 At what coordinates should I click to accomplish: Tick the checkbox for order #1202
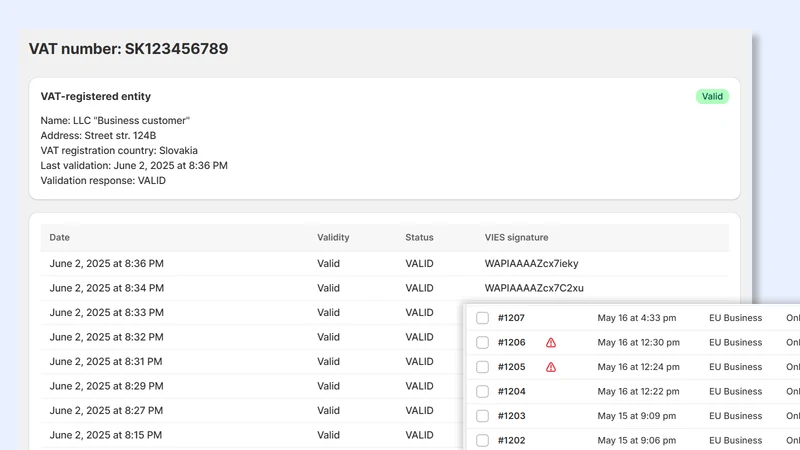(482, 440)
